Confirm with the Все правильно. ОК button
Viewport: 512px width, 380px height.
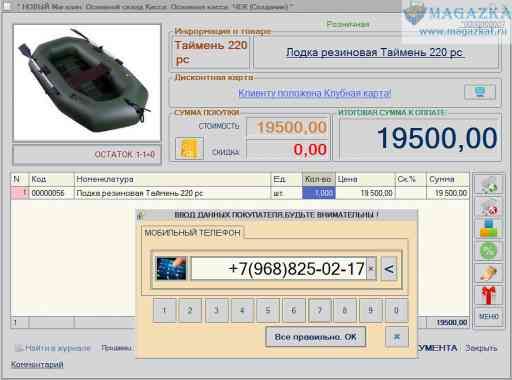(316, 337)
